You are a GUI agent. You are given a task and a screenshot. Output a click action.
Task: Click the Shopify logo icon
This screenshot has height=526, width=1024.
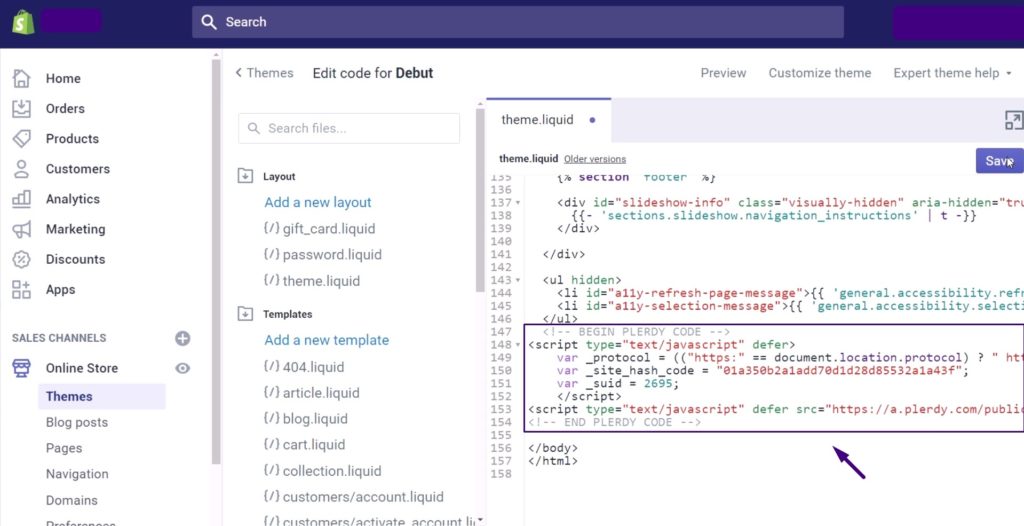click(22, 21)
